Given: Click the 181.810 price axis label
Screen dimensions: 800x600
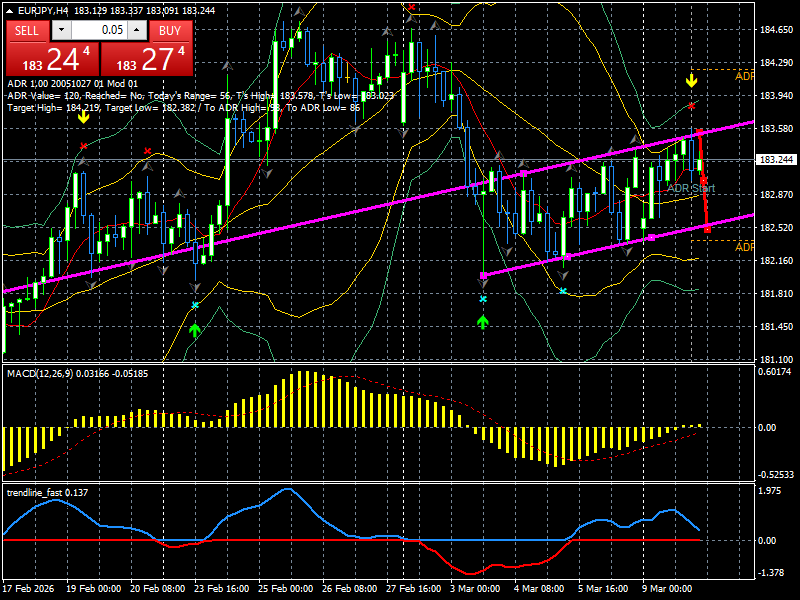Looking at the screenshot, I should click(777, 293).
